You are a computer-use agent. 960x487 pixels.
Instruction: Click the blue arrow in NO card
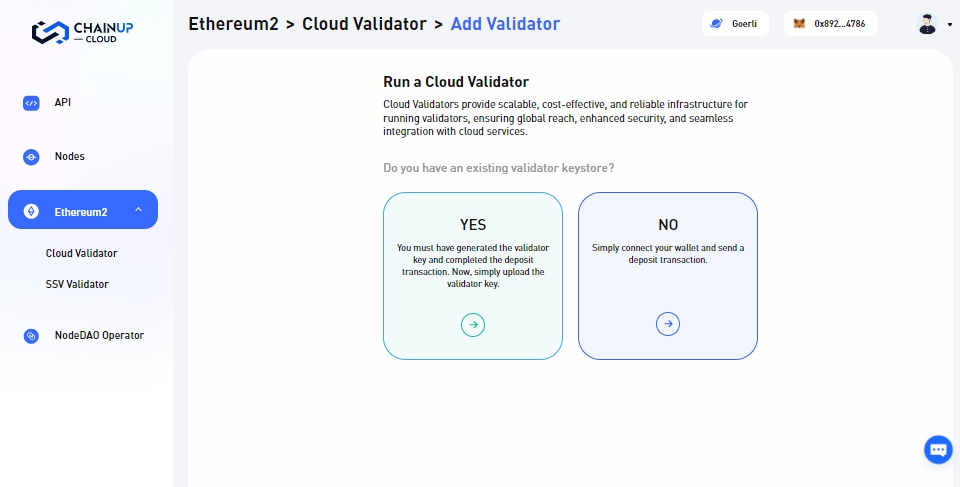668,324
